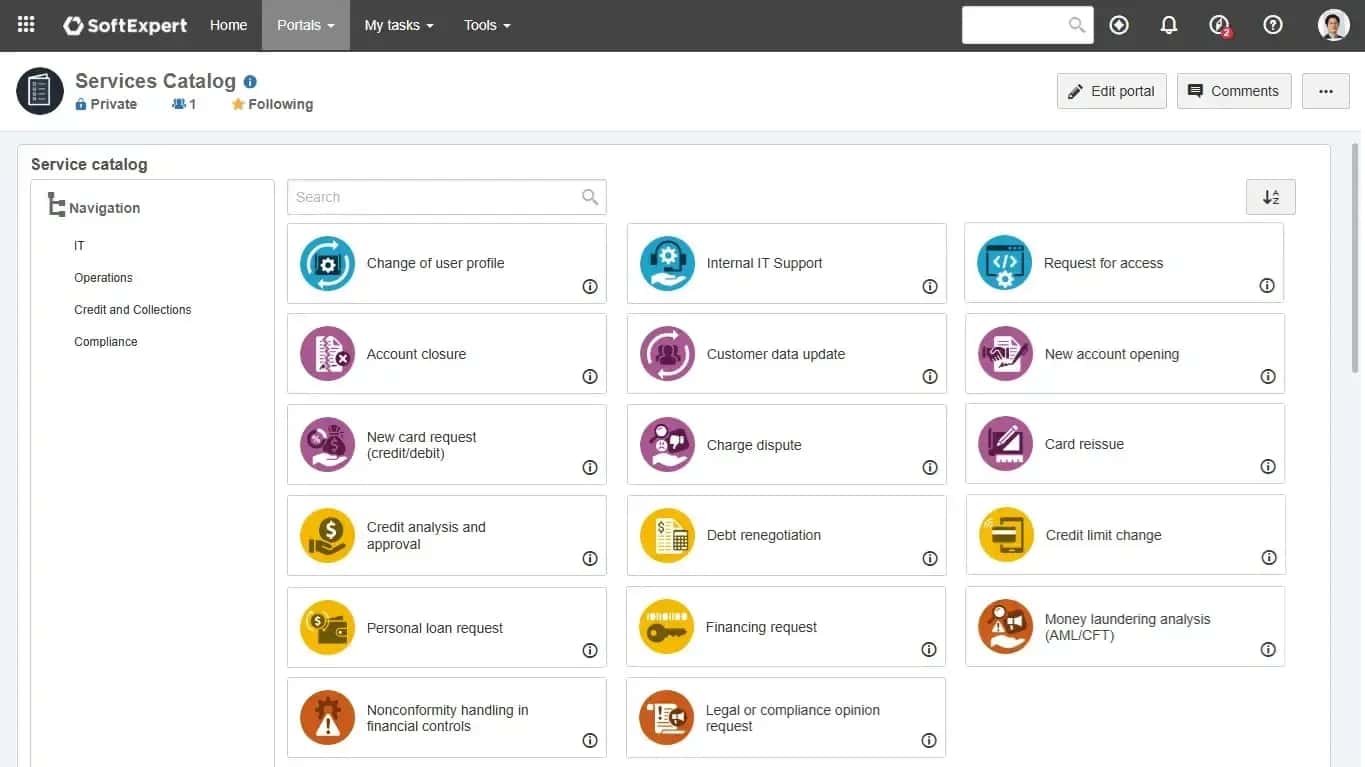Click the Financing request key icon

666,627
